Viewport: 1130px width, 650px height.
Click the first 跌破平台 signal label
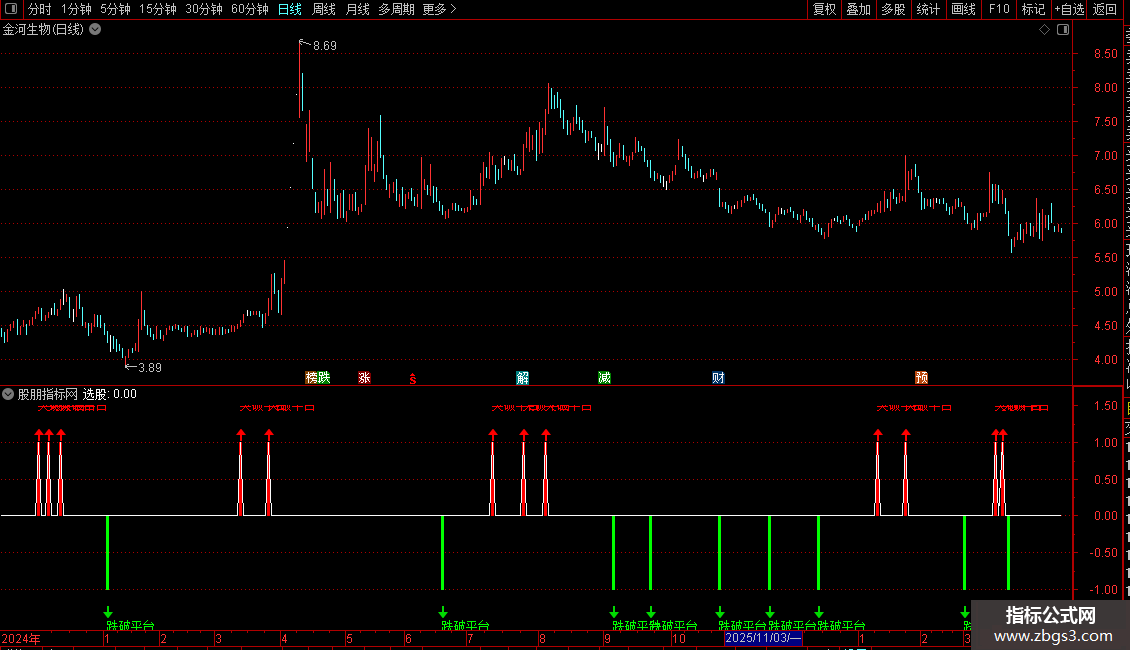(130, 625)
